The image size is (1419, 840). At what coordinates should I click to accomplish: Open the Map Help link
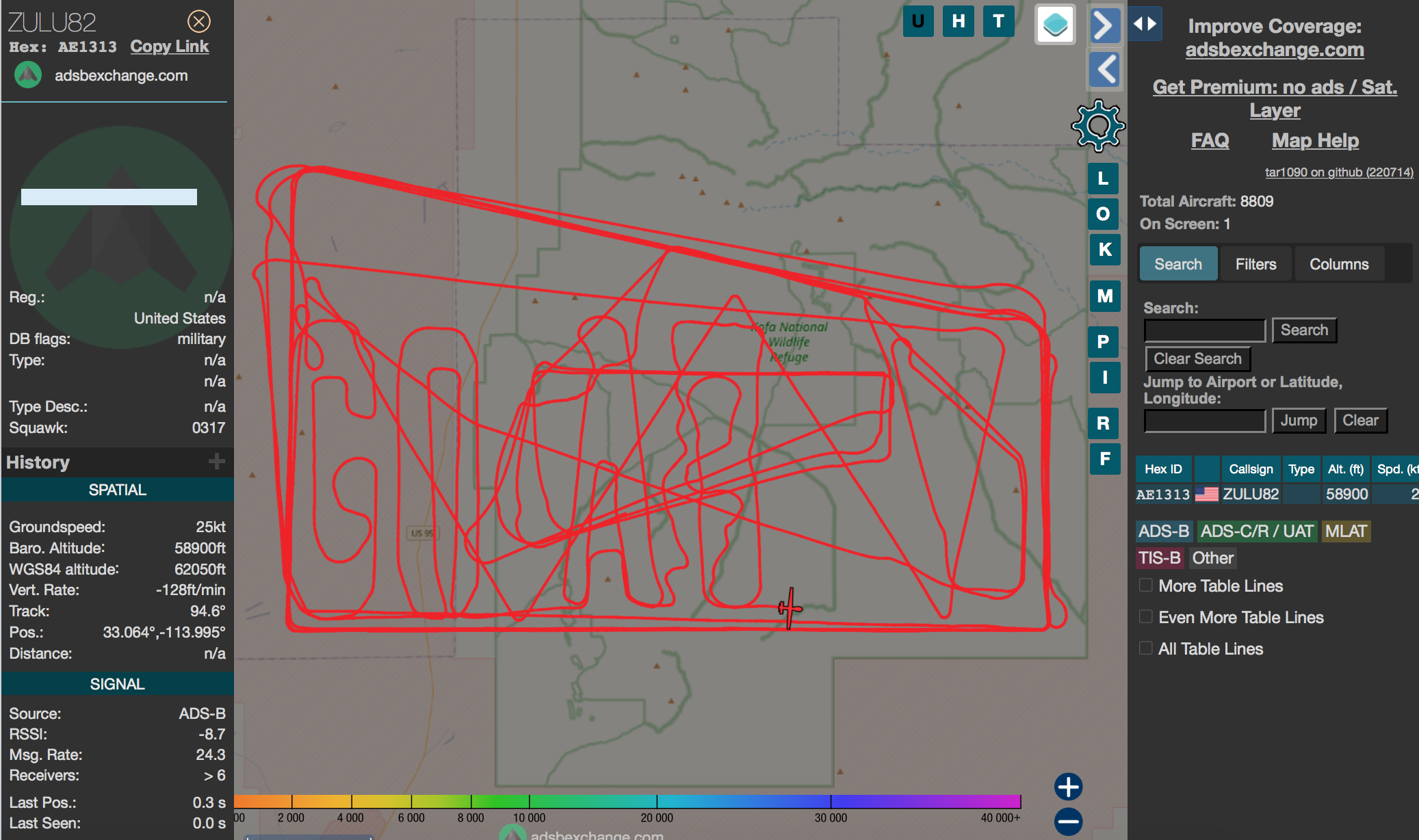point(1315,141)
